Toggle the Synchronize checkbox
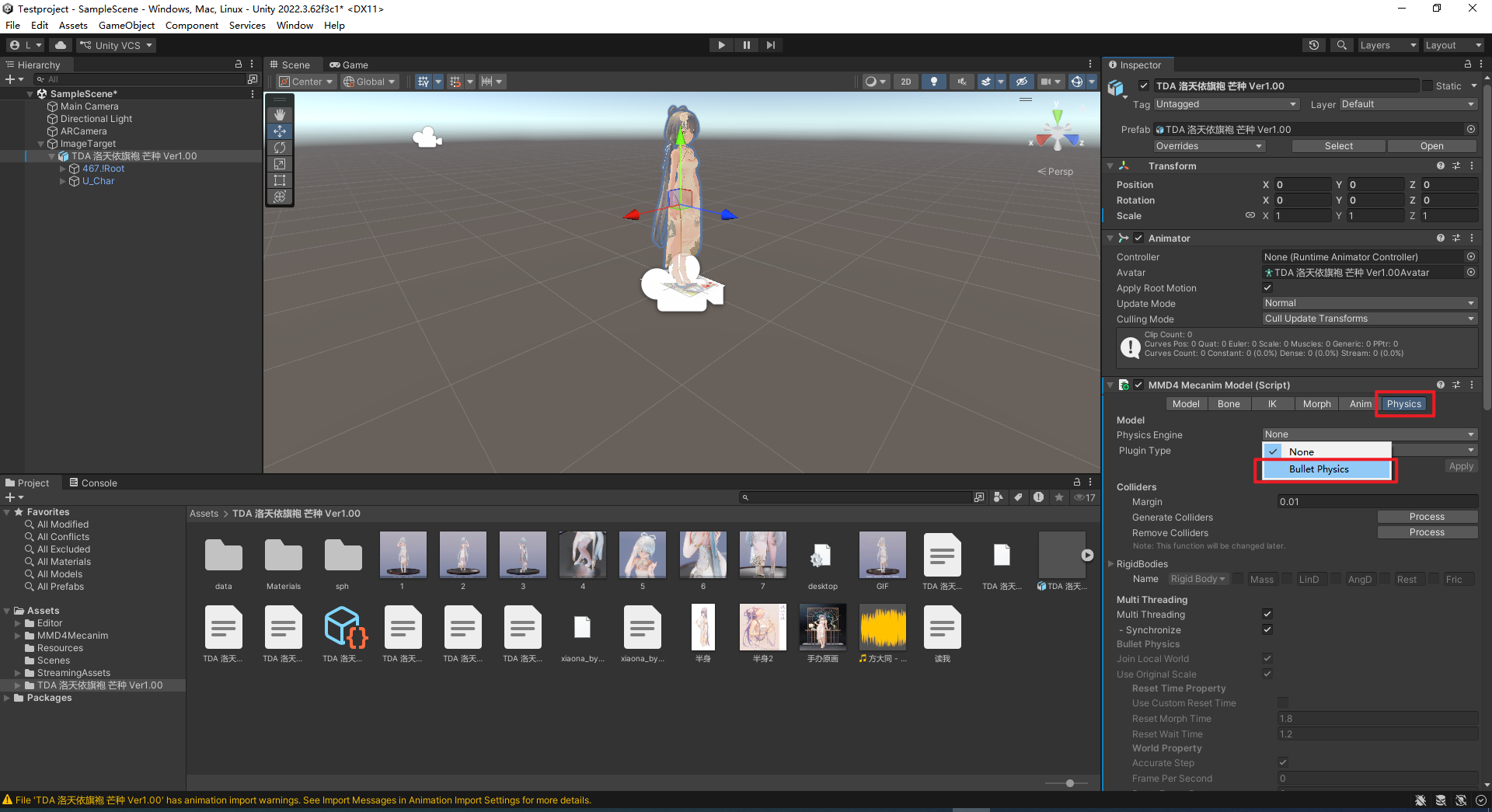This screenshot has height=812, width=1492. [x=1267, y=629]
